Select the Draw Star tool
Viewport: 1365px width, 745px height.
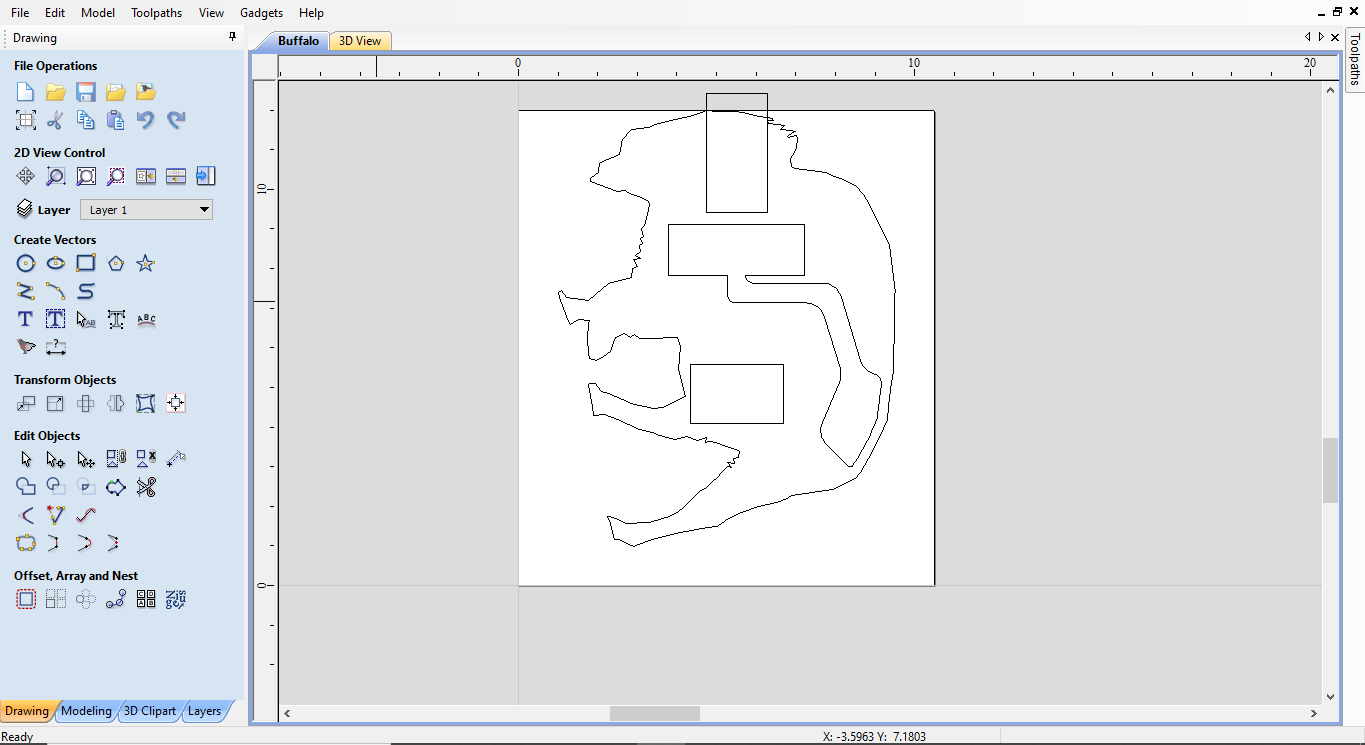(146, 263)
